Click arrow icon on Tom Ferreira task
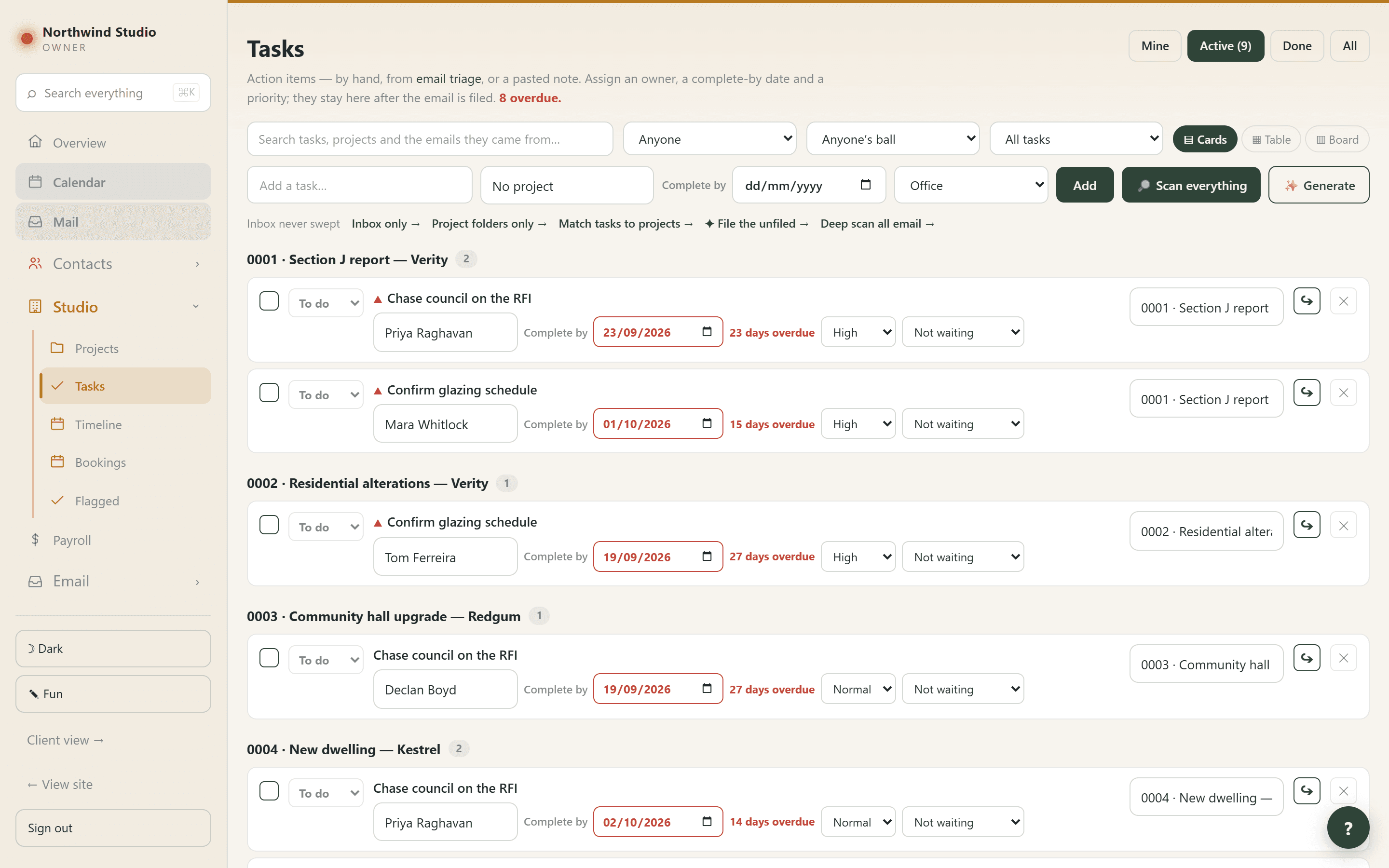The height and width of the screenshot is (868, 1389). (x=1307, y=525)
